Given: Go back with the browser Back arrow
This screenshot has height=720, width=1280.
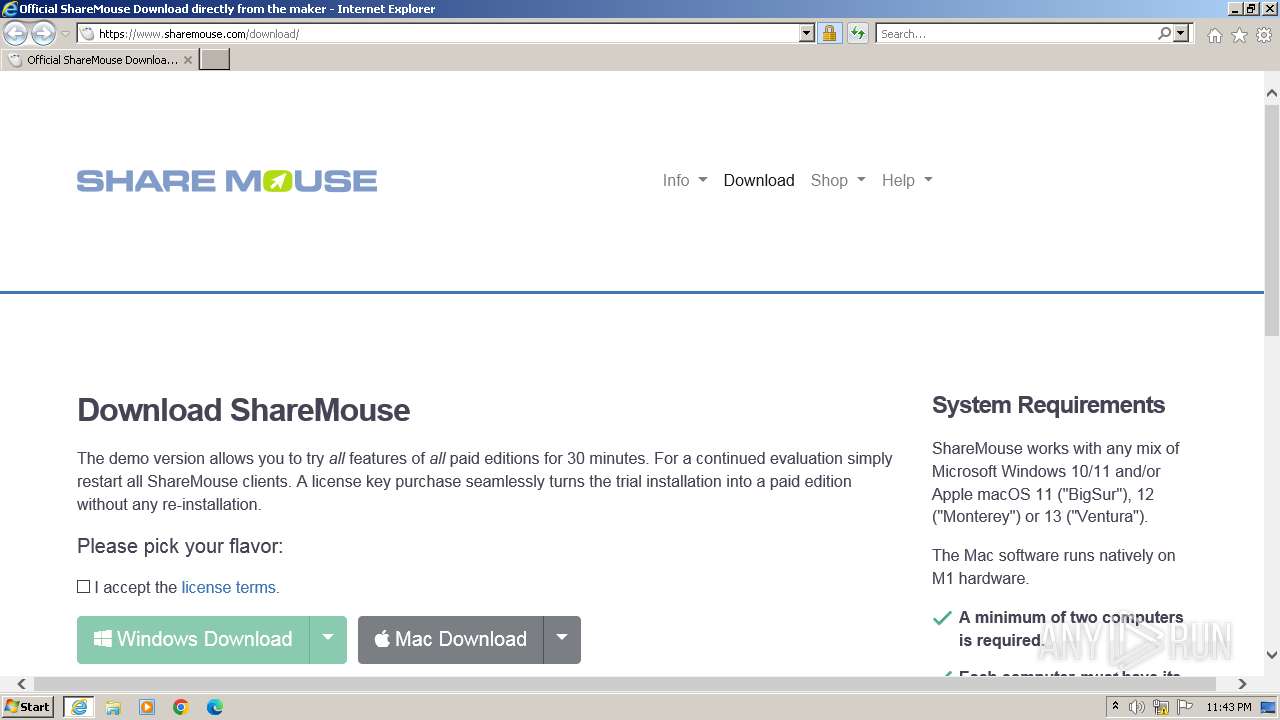Looking at the screenshot, I should coord(15,33).
